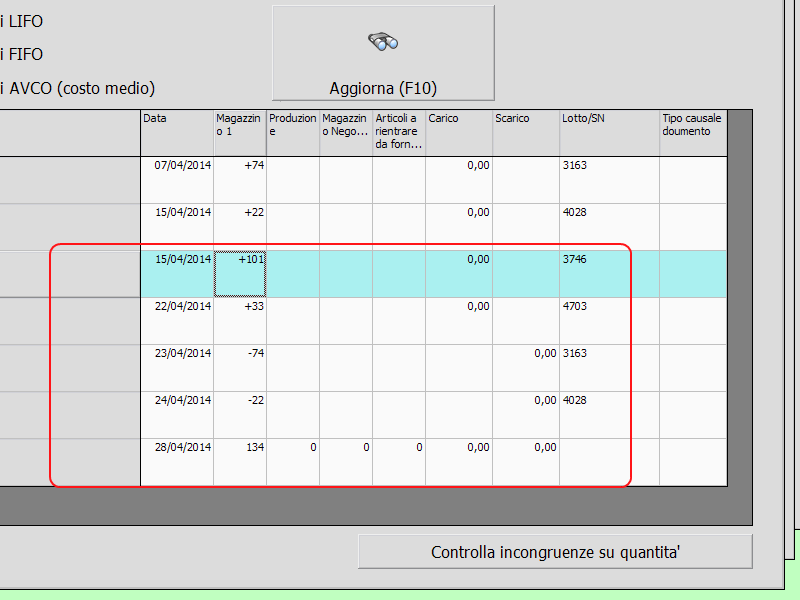The image size is (800, 600).
Task: Select the LIFO option label
Action: click(x=21, y=21)
